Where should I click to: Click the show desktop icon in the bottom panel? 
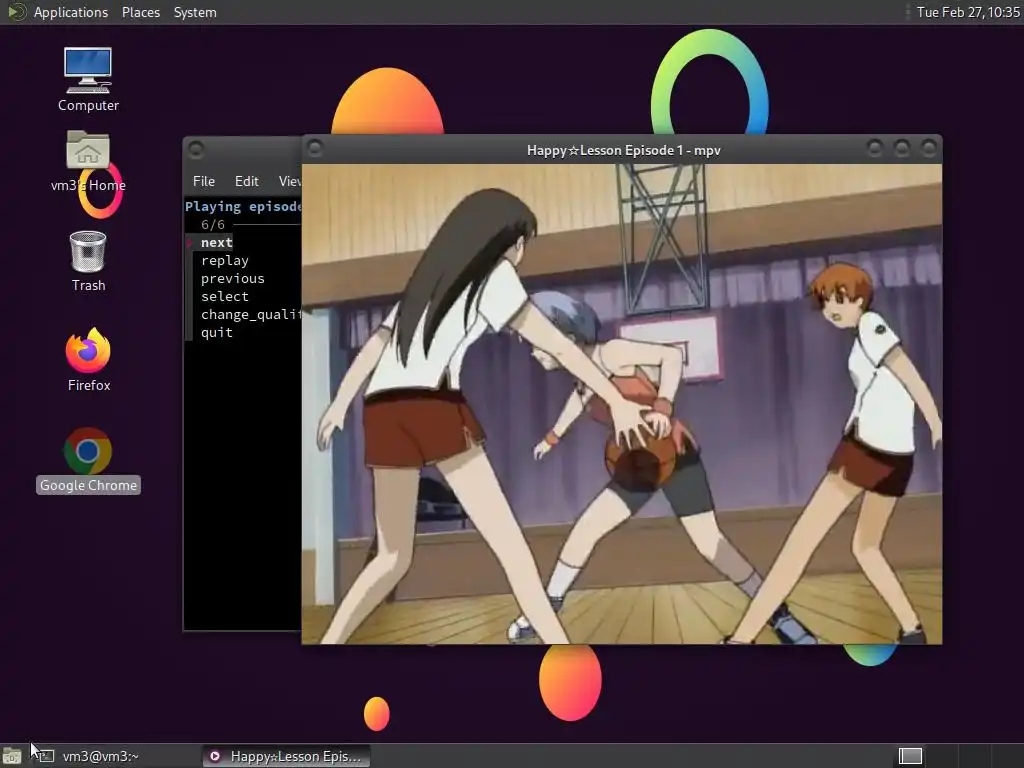12,756
